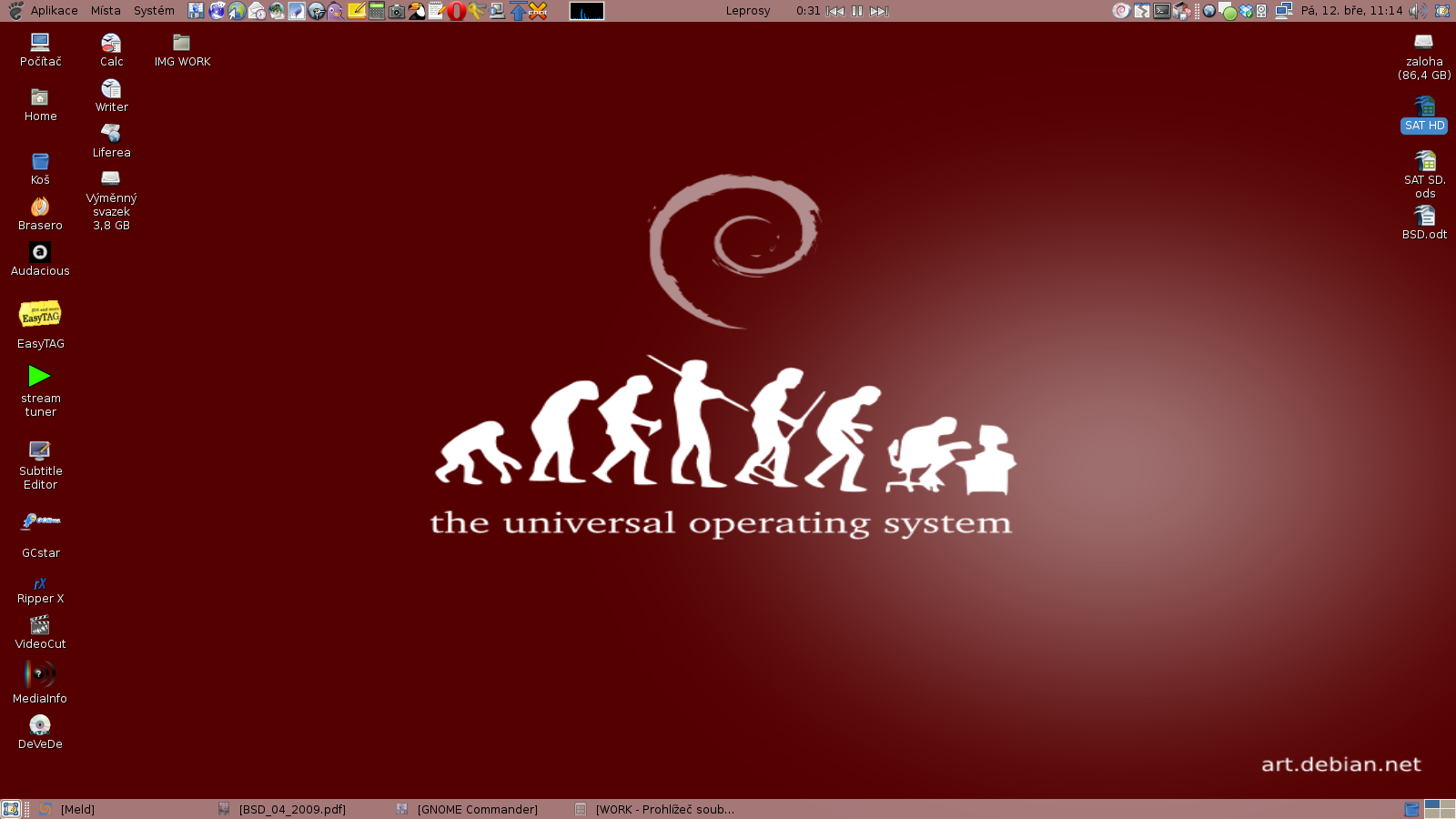This screenshot has width=1456, height=819.
Task: Open the terminal launcher in top panel
Action: click(1162, 11)
